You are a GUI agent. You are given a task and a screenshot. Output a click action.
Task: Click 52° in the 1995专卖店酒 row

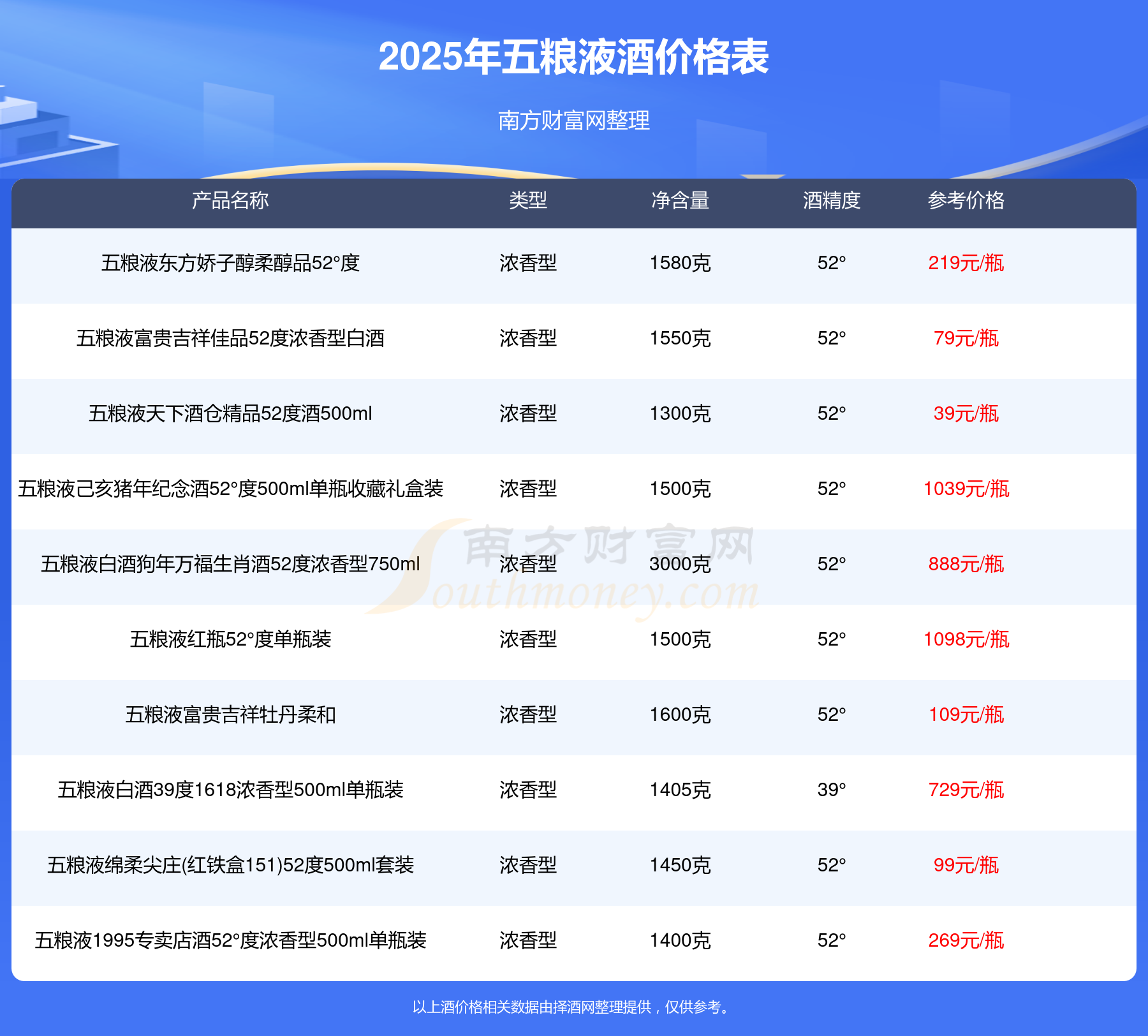click(x=832, y=940)
